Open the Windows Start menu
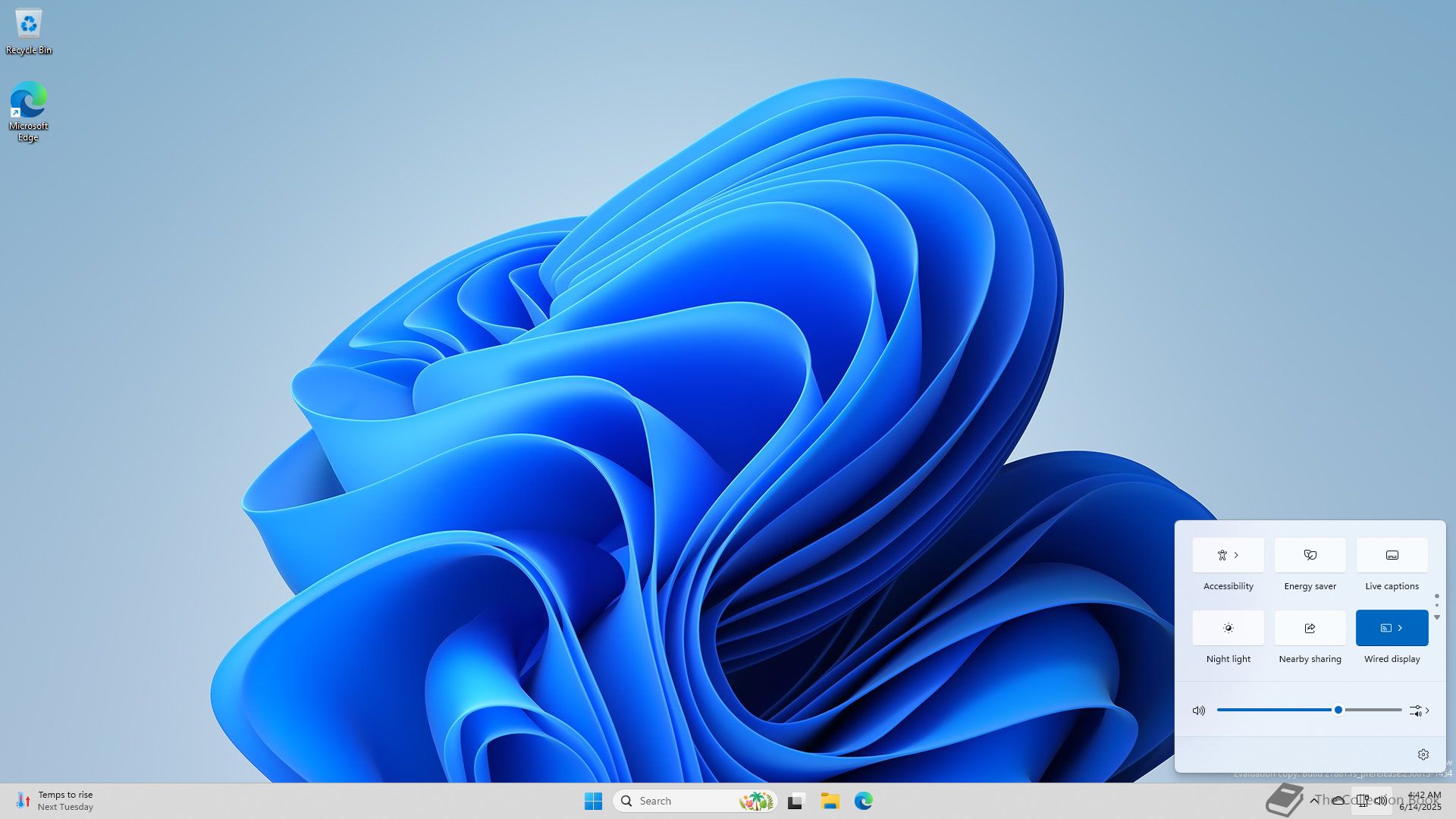The image size is (1456, 819). [593, 801]
